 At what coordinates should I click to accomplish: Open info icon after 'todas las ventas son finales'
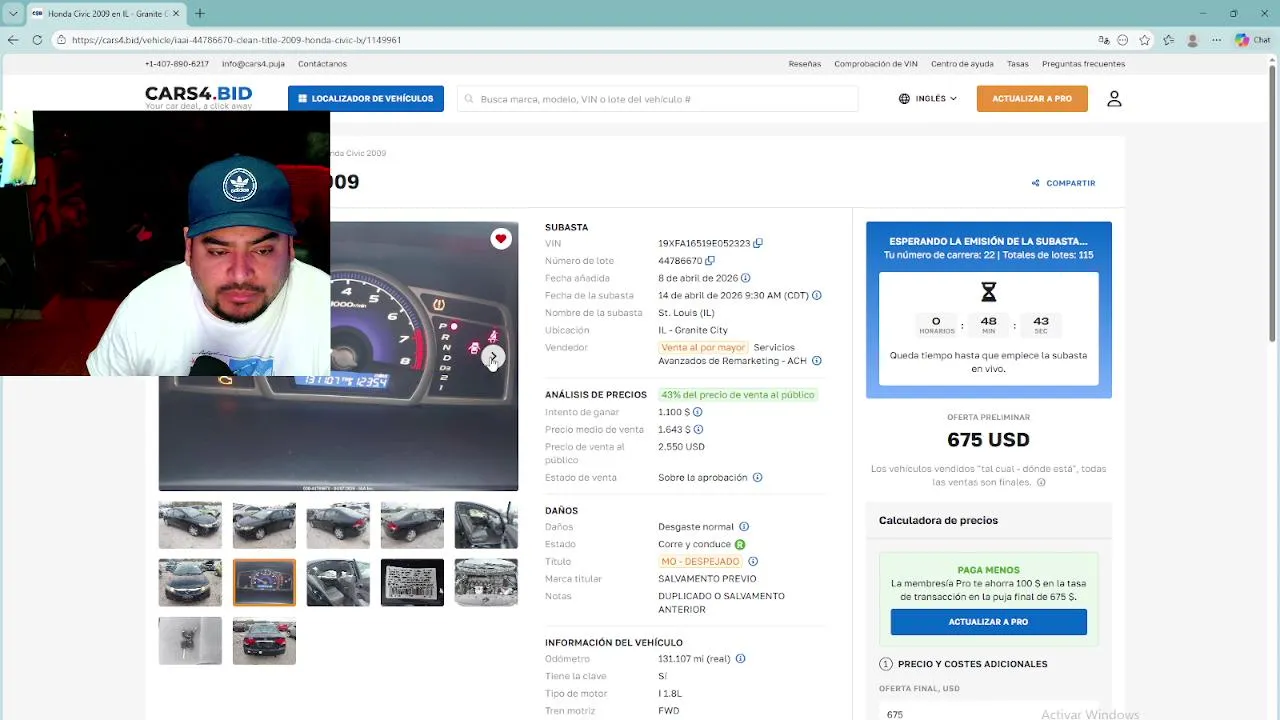click(x=1041, y=482)
